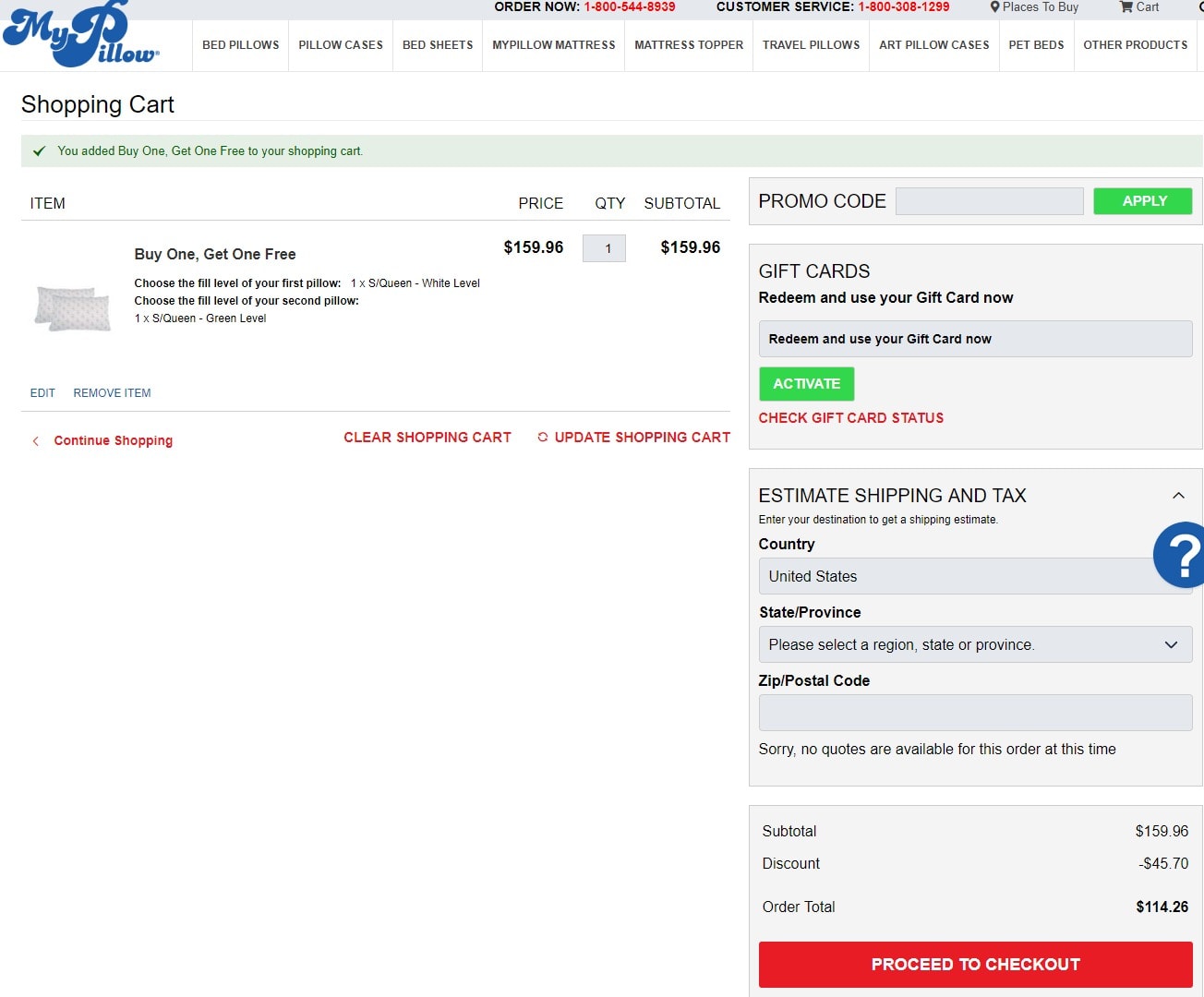Viewport: 1204px width, 997px height.
Task: Select the text S/Queen - White Level
Action: click(x=424, y=283)
